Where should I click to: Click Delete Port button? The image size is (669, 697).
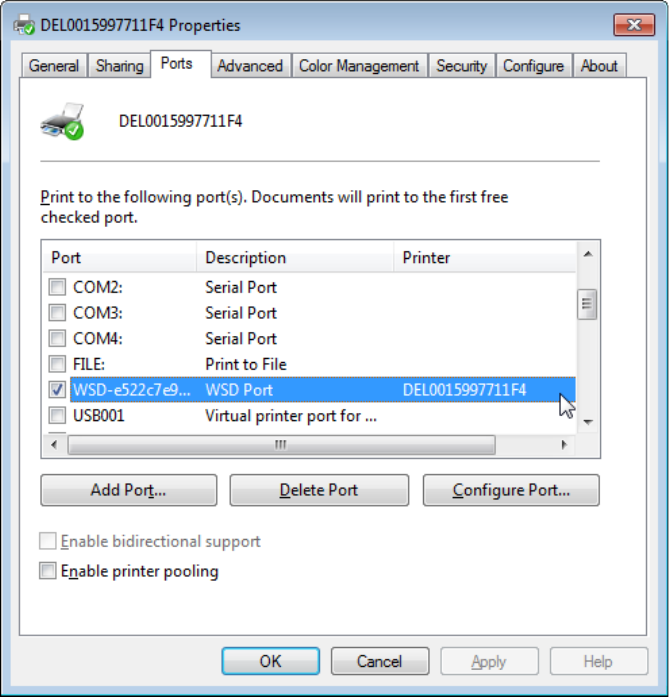319,490
